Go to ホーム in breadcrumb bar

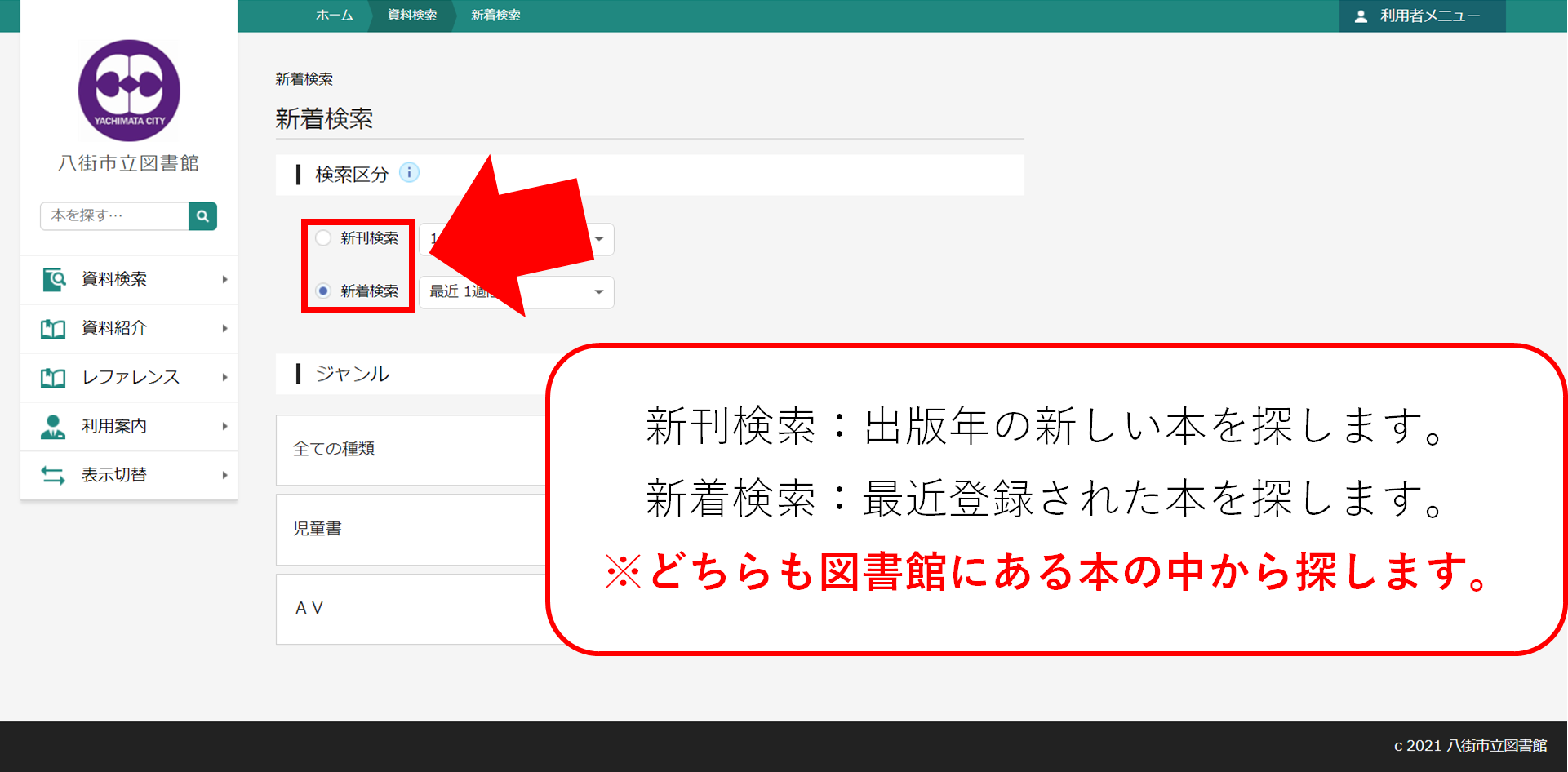click(335, 16)
